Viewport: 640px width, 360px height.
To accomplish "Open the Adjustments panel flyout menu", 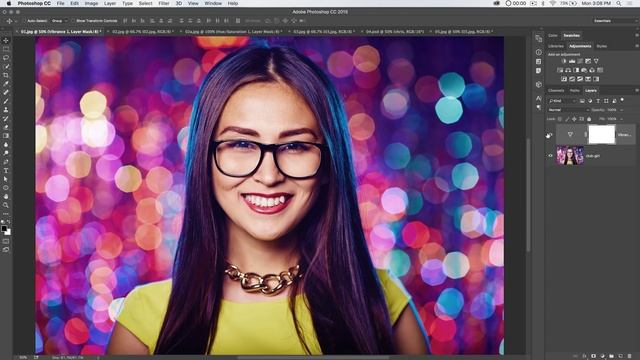I will (636, 47).
